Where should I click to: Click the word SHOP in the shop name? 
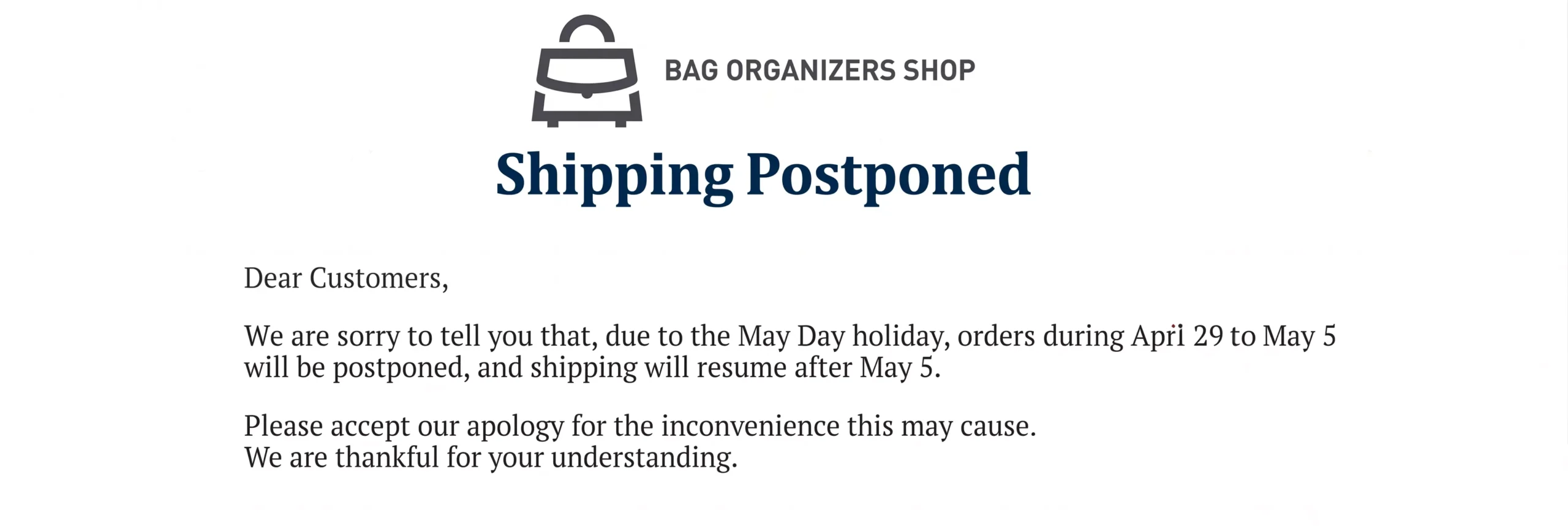click(x=939, y=71)
